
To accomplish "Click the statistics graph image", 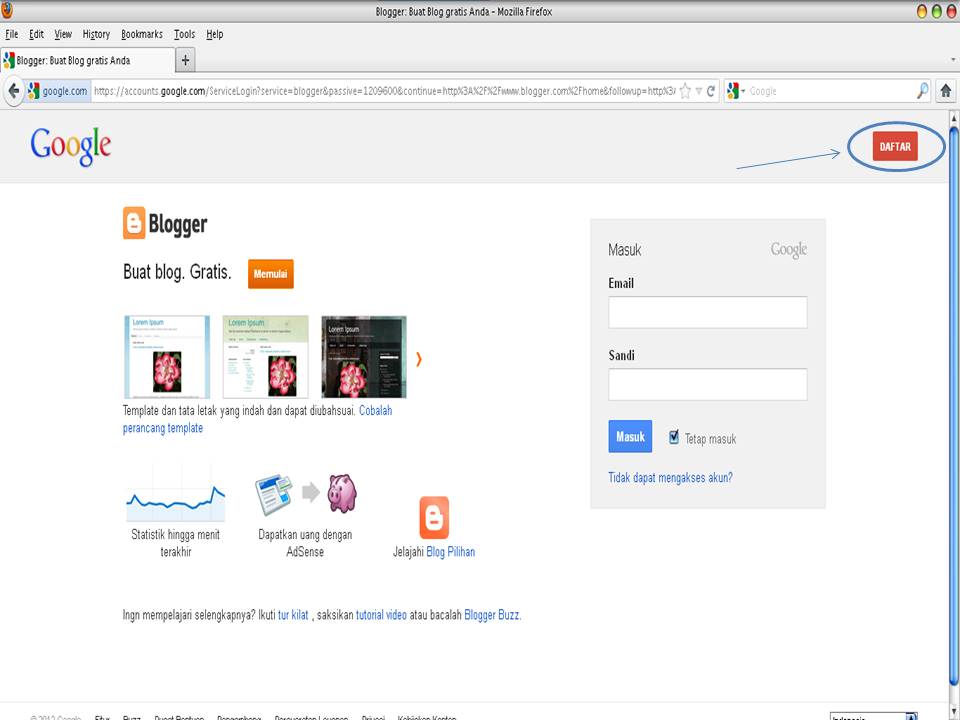I will coord(176,493).
